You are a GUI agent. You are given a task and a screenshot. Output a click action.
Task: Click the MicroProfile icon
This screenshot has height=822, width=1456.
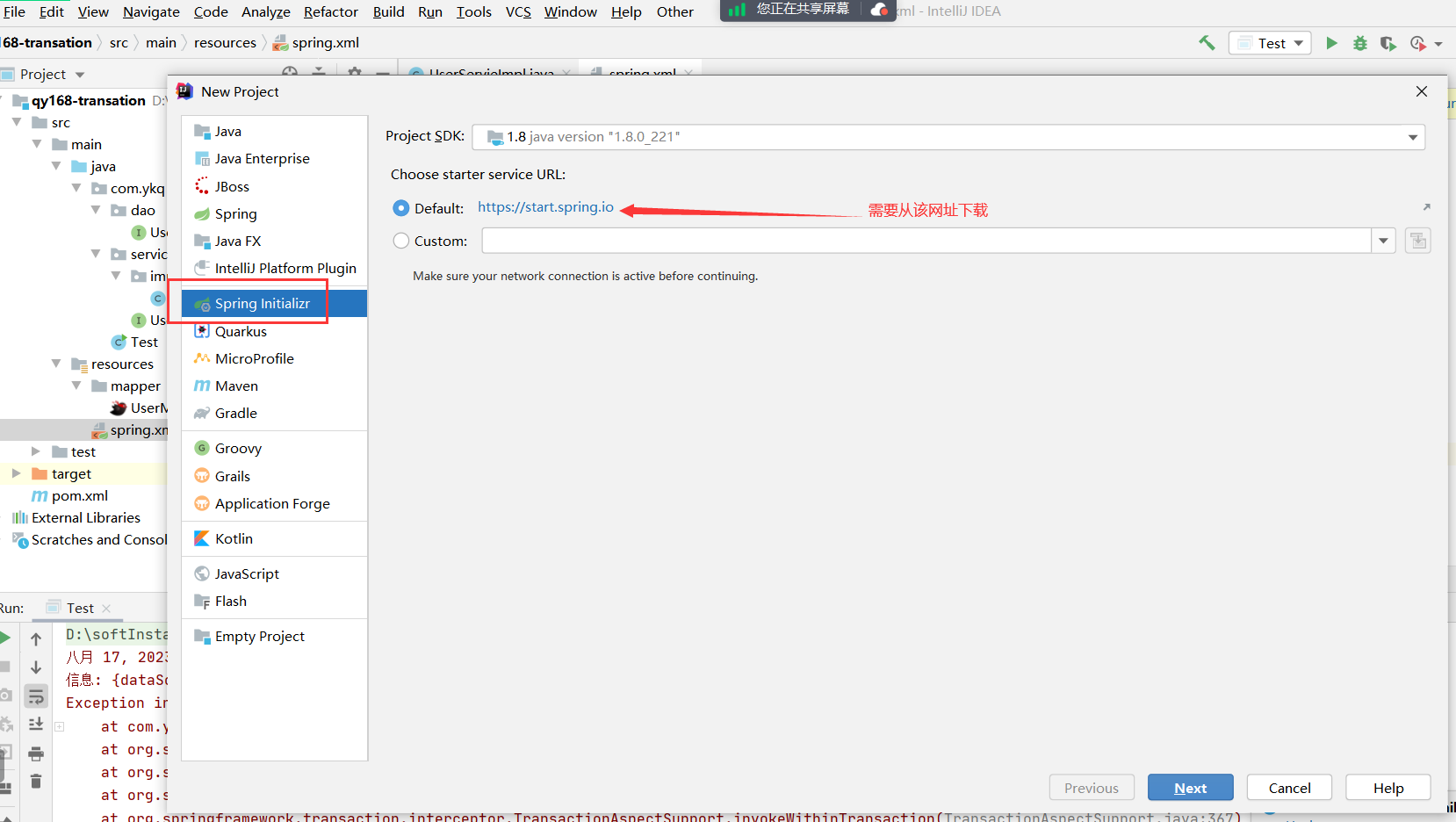pyautogui.click(x=202, y=358)
